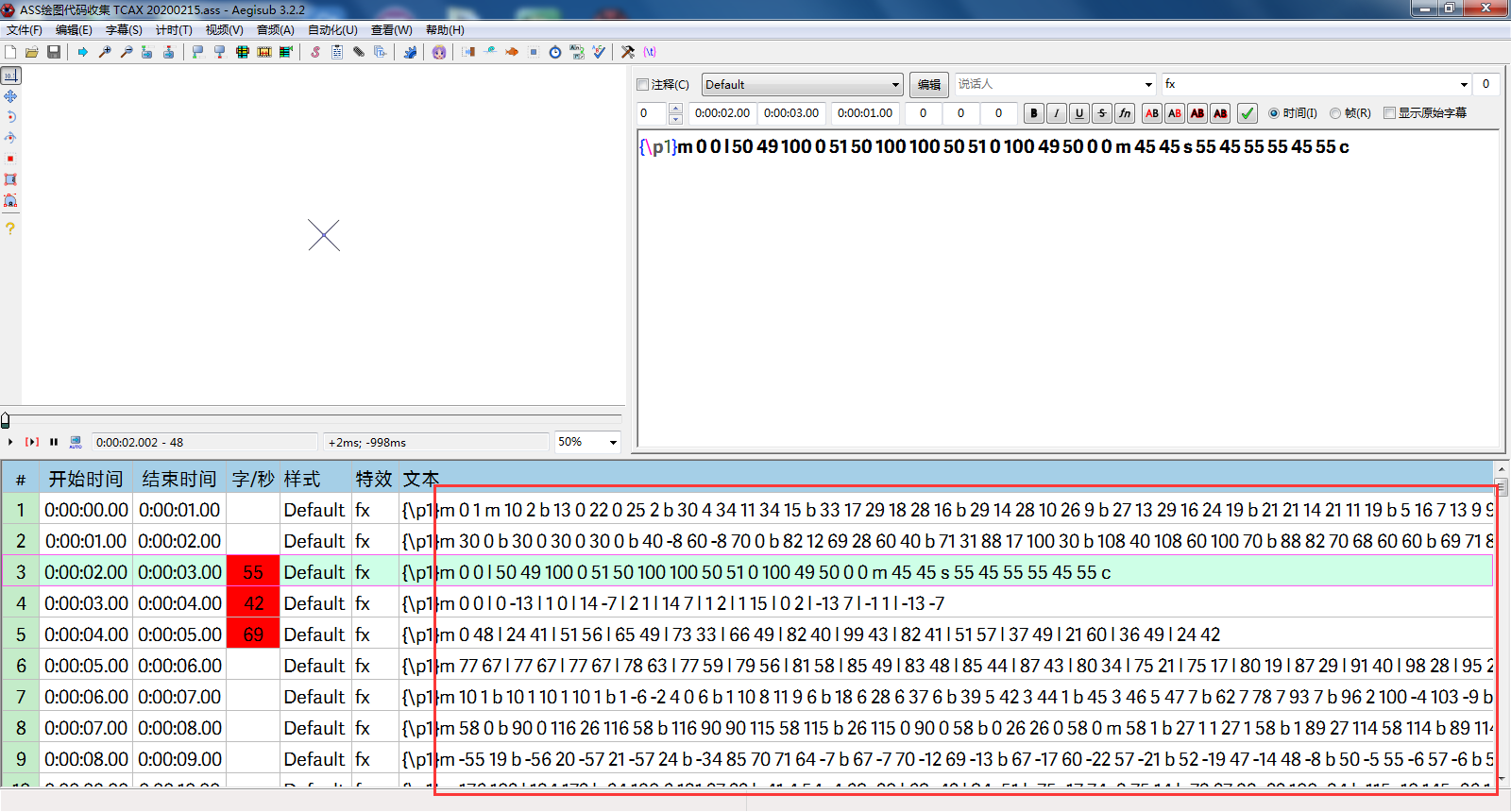Image resolution: width=1511 pixels, height=812 pixels.
Task: Open the 计时(T) menu
Action: (x=174, y=30)
